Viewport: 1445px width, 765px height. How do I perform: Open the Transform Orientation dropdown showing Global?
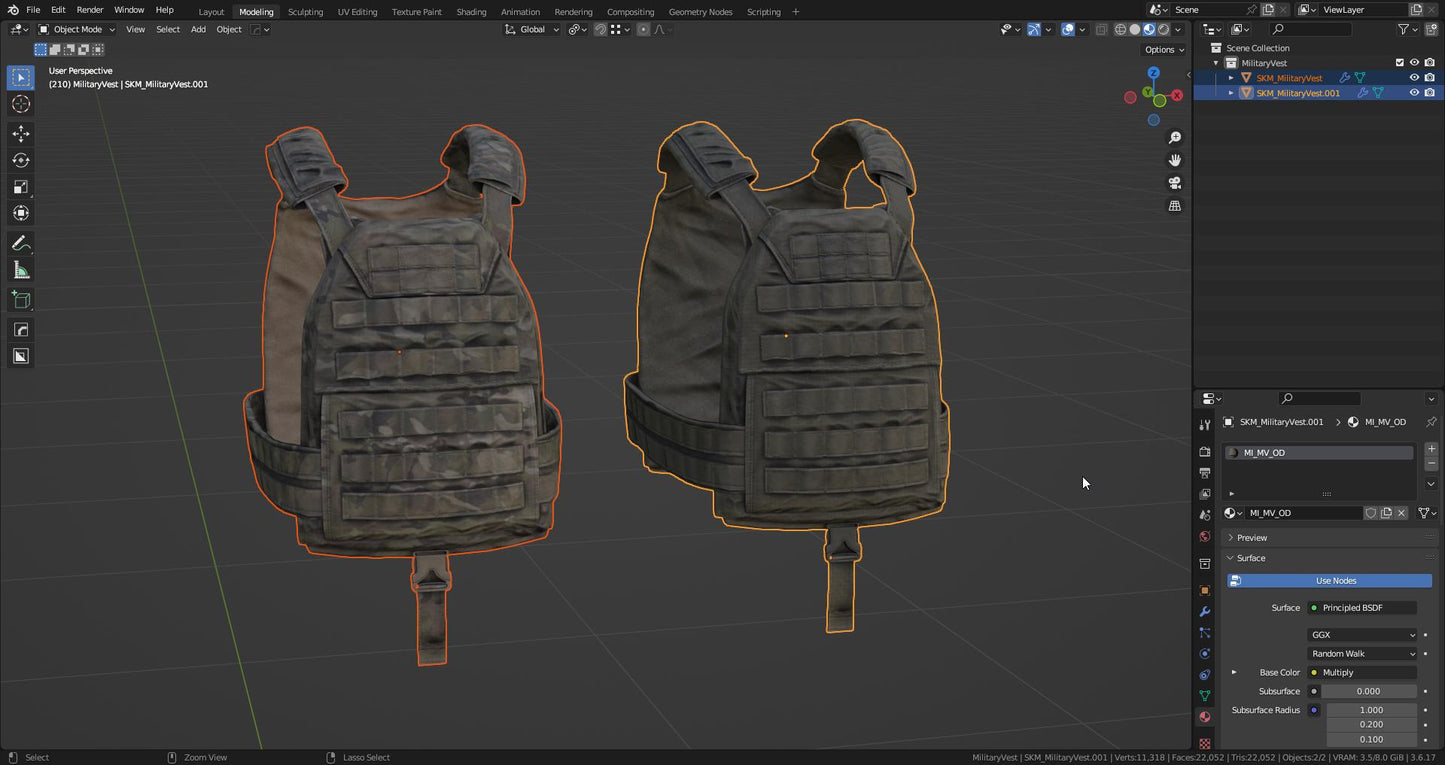pos(531,29)
